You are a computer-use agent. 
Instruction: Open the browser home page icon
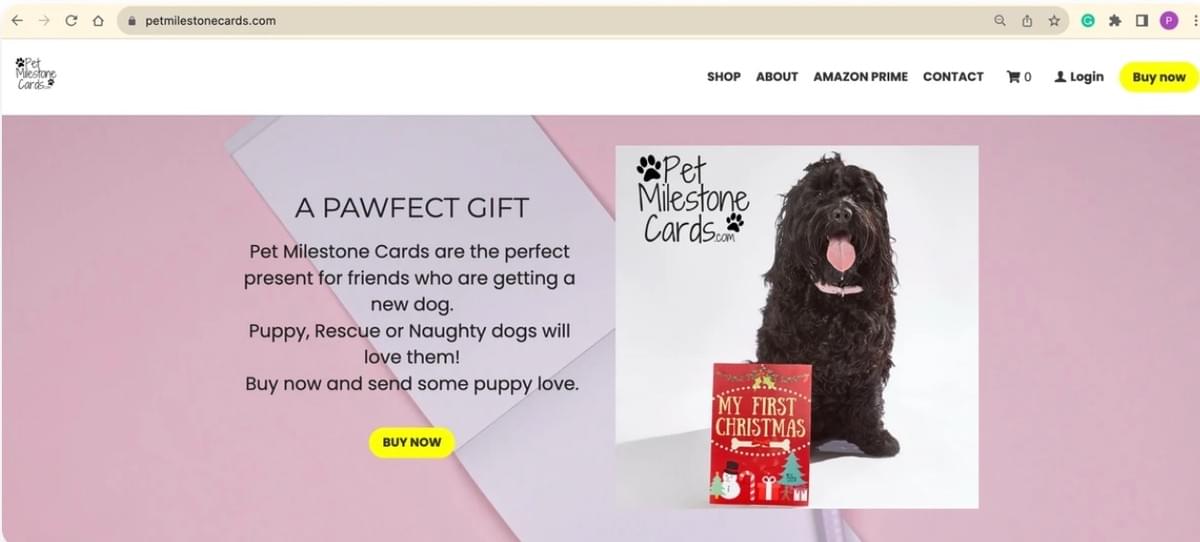click(98, 20)
